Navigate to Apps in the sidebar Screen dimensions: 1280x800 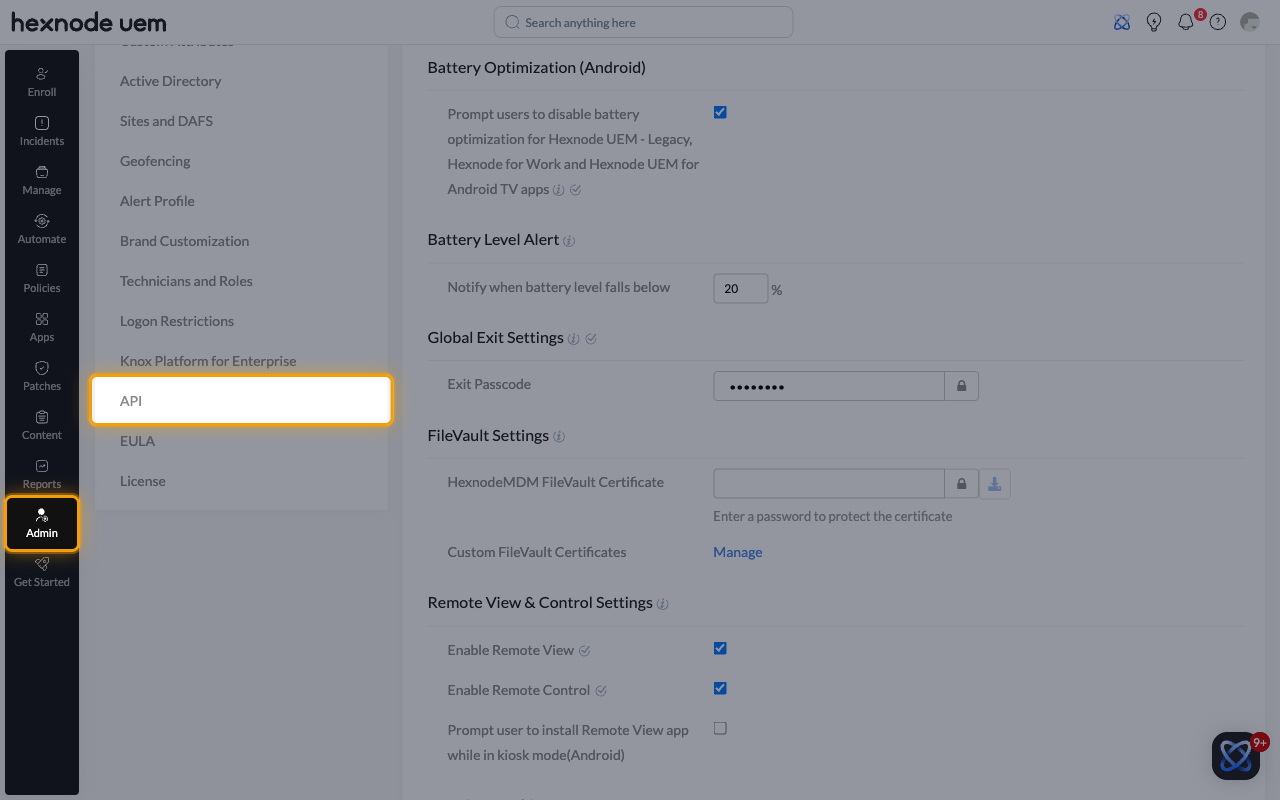pos(42,326)
